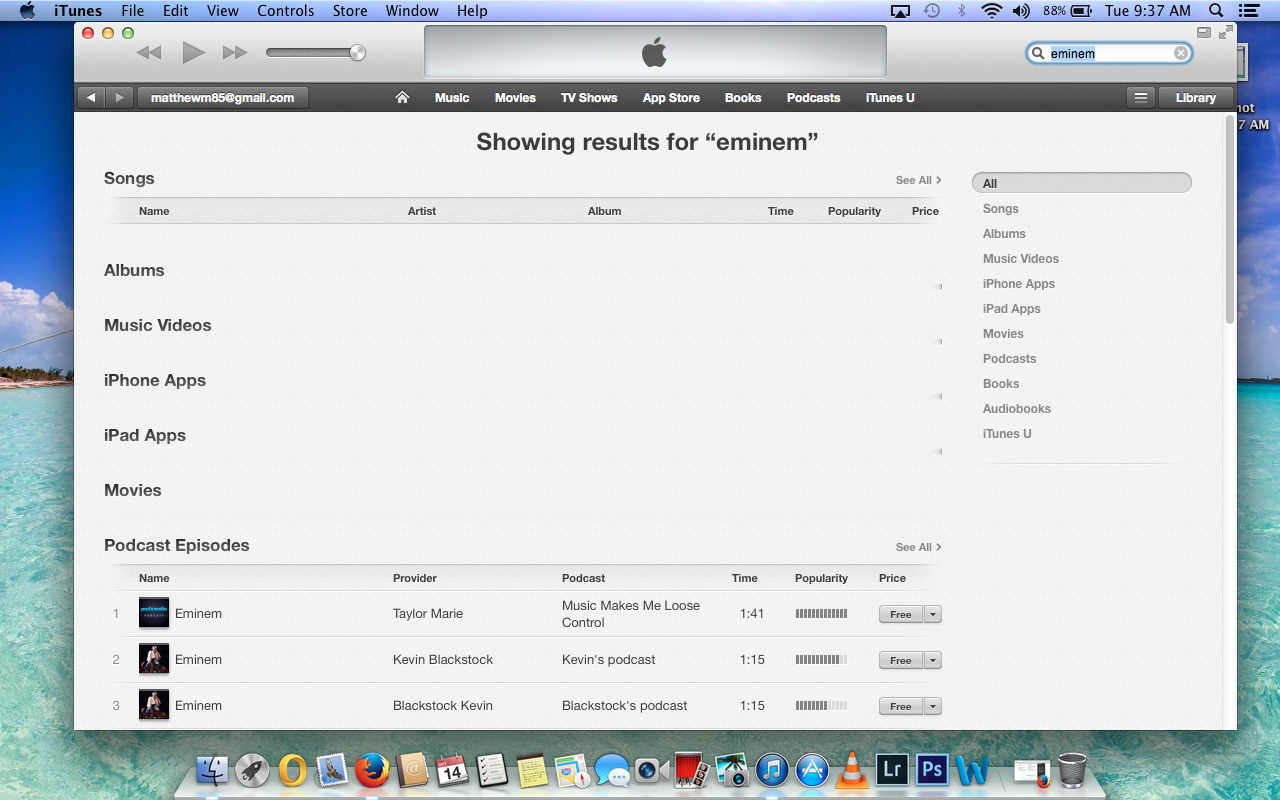Viewport: 1280px width, 800px height.
Task: Click the list menu icon beside Library
Action: [x=1140, y=97]
